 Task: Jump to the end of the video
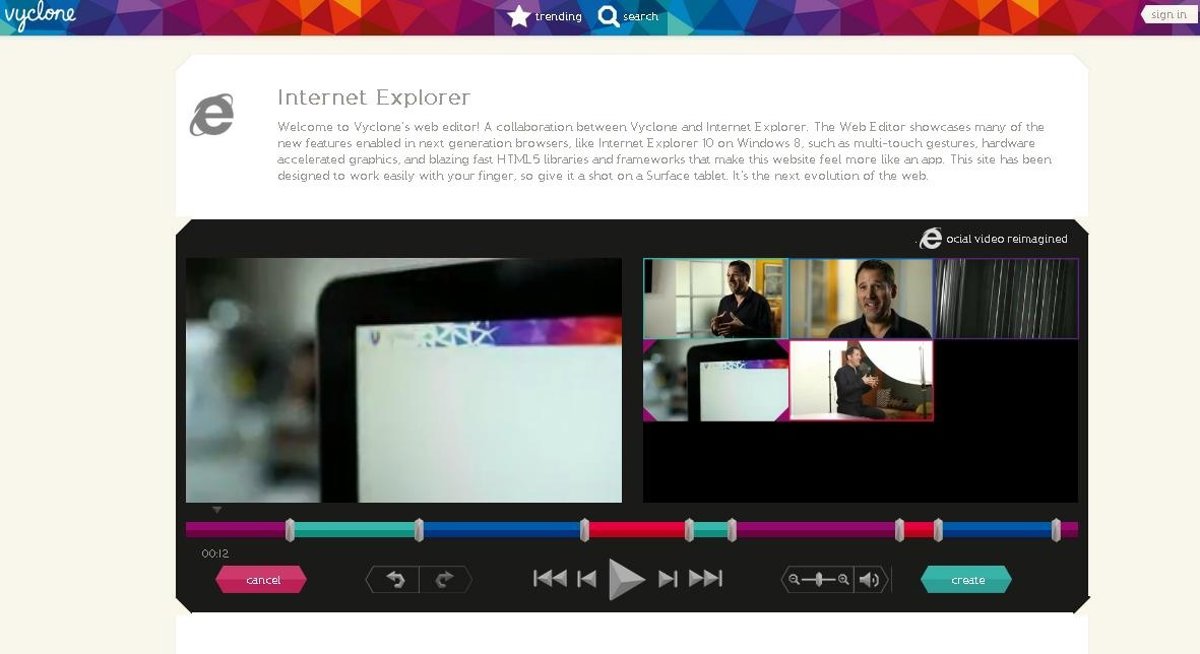(x=705, y=579)
